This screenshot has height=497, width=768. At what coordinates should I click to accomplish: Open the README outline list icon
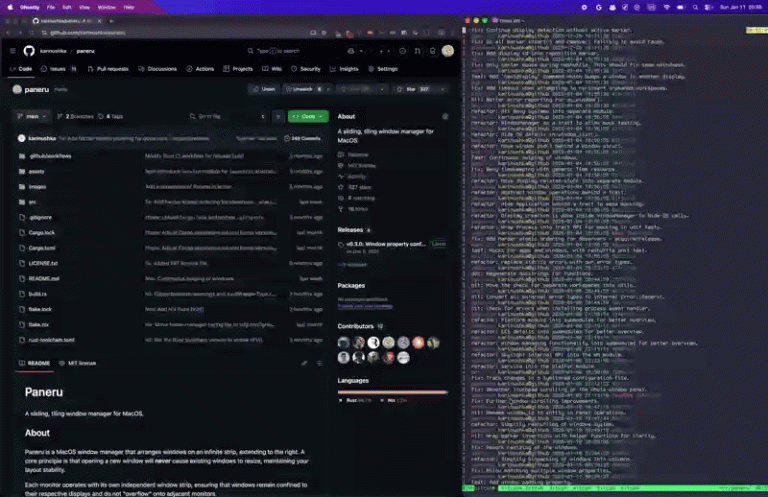(x=319, y=363)
